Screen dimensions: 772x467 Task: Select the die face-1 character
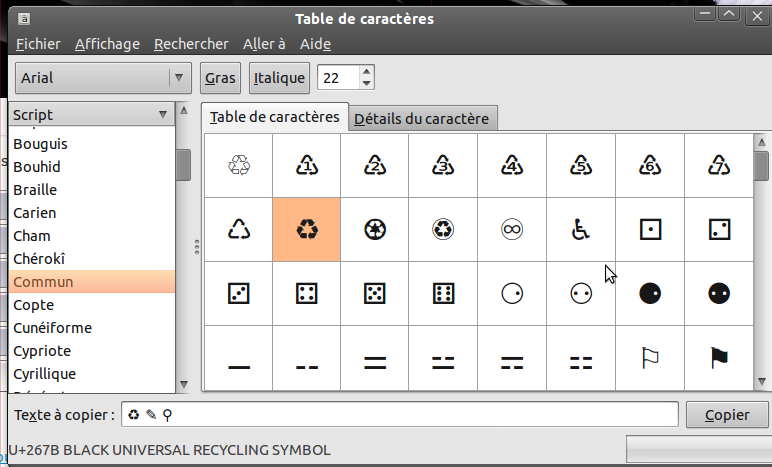(x=650, y=229)
